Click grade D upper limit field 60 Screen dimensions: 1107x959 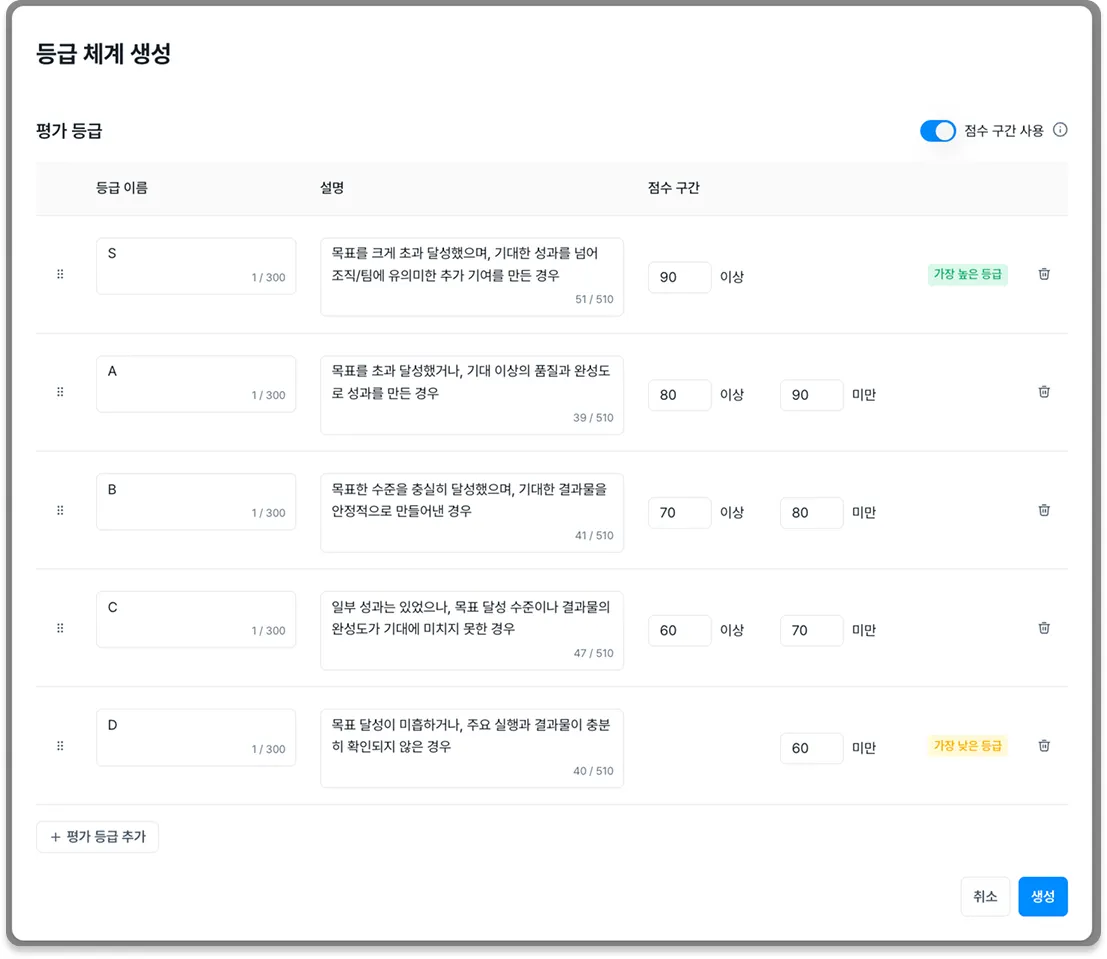811,748
